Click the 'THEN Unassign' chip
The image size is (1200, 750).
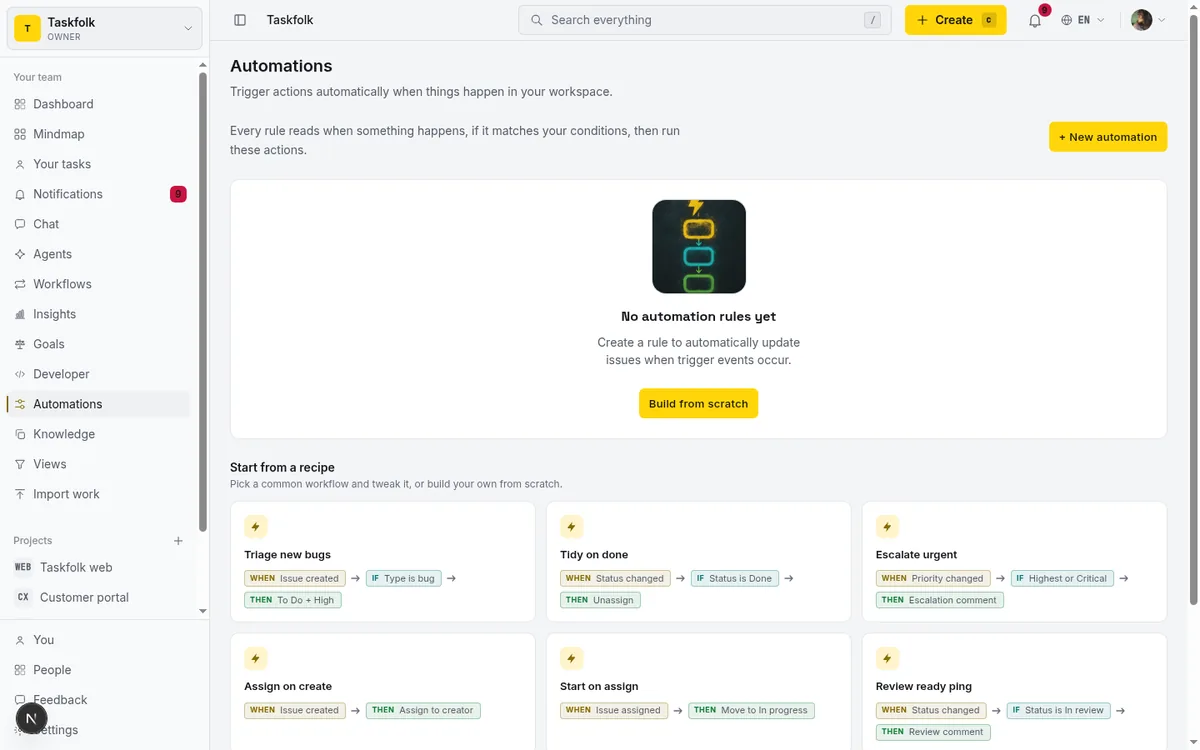click(600, 600)
